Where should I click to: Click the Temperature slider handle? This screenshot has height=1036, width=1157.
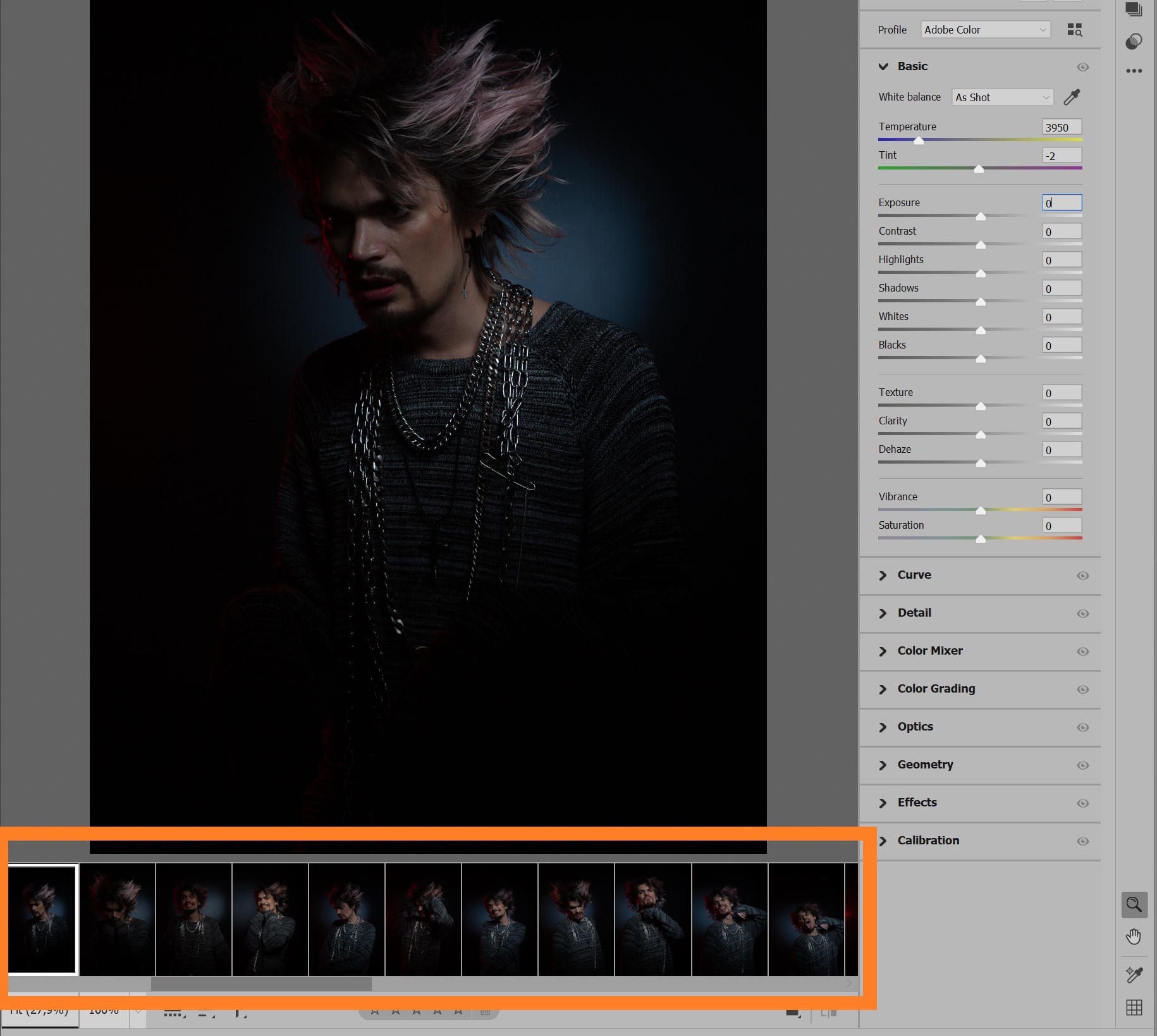point(919,140)
